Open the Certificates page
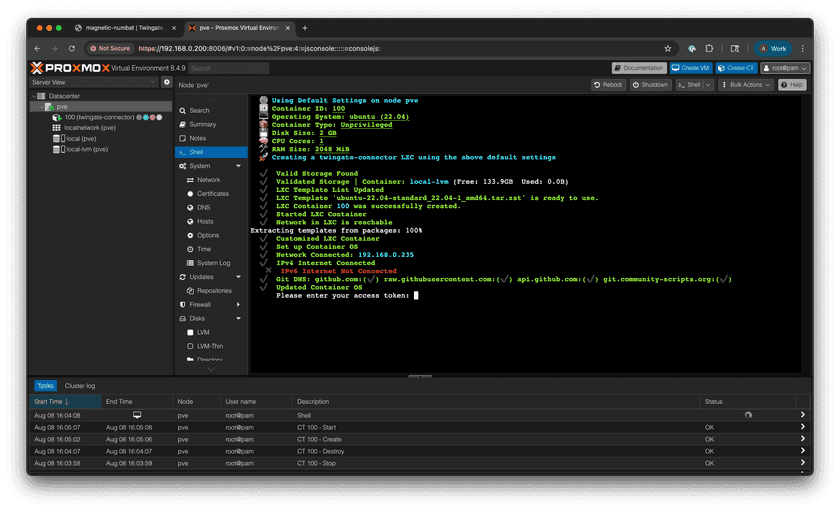 pos(212,194)
